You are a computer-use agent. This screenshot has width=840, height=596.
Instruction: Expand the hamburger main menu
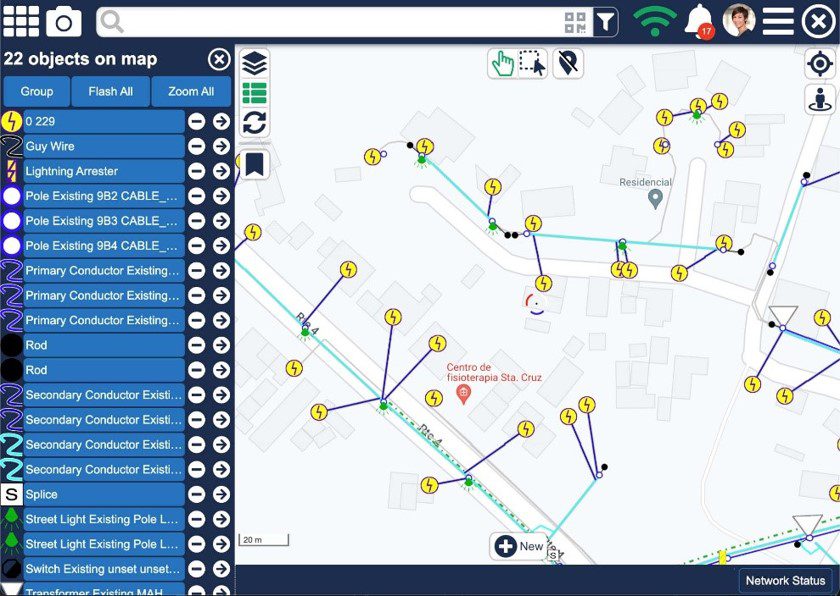[x=778, y=21]
